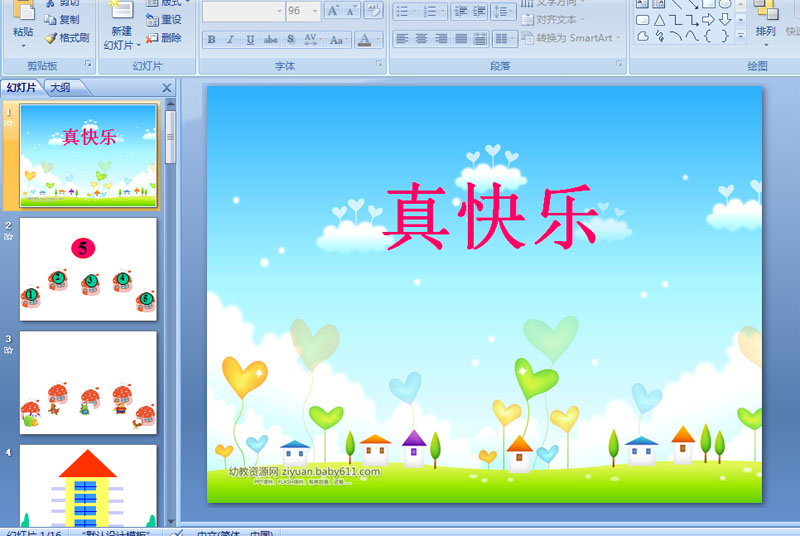Open character spacing (AV) options

[312, 39]
